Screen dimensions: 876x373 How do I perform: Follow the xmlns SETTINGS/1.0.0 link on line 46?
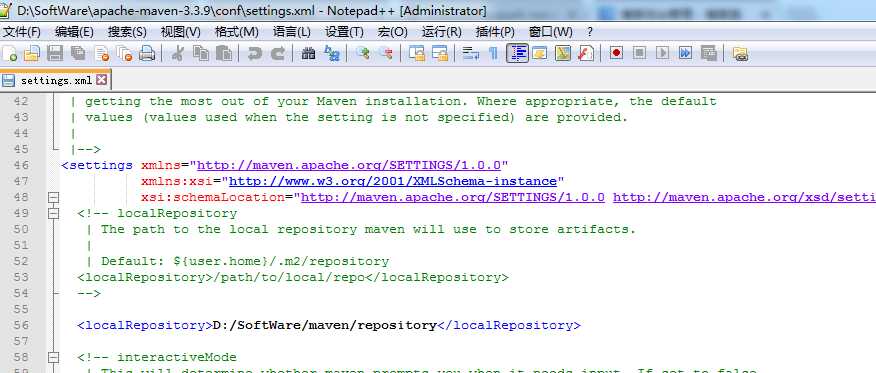349,165
